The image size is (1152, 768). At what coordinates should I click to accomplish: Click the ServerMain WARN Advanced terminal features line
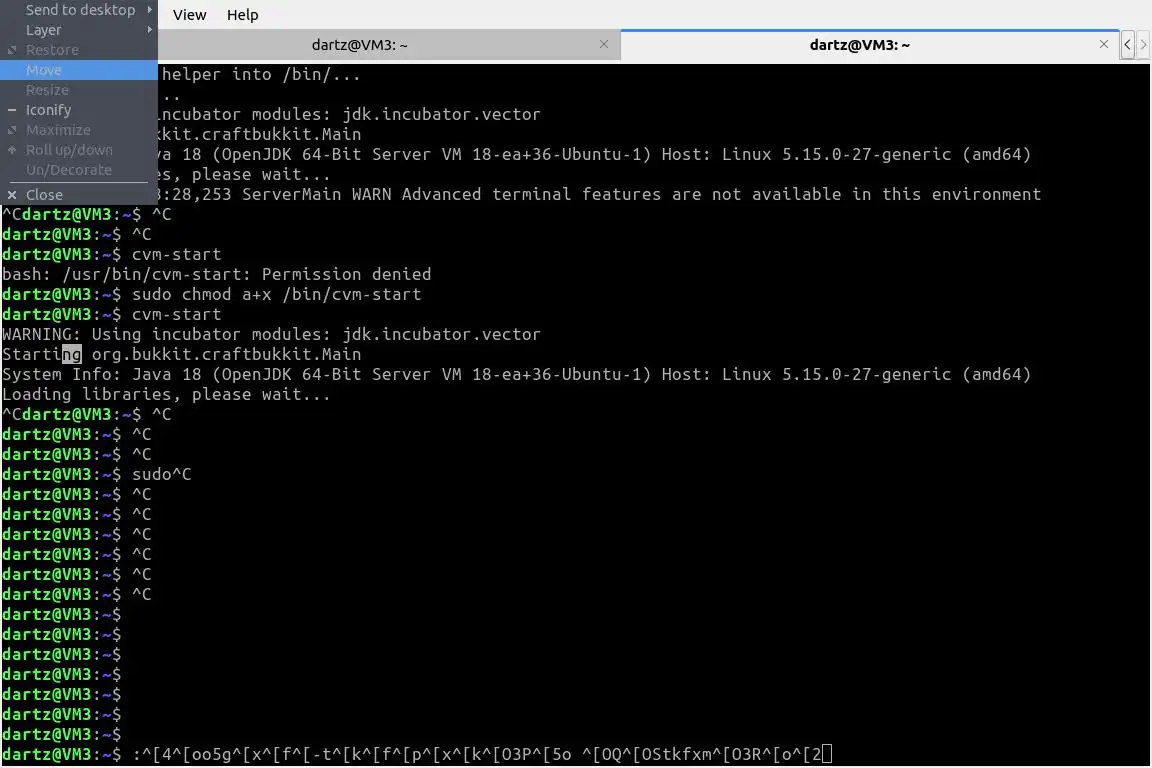point(599,194)
